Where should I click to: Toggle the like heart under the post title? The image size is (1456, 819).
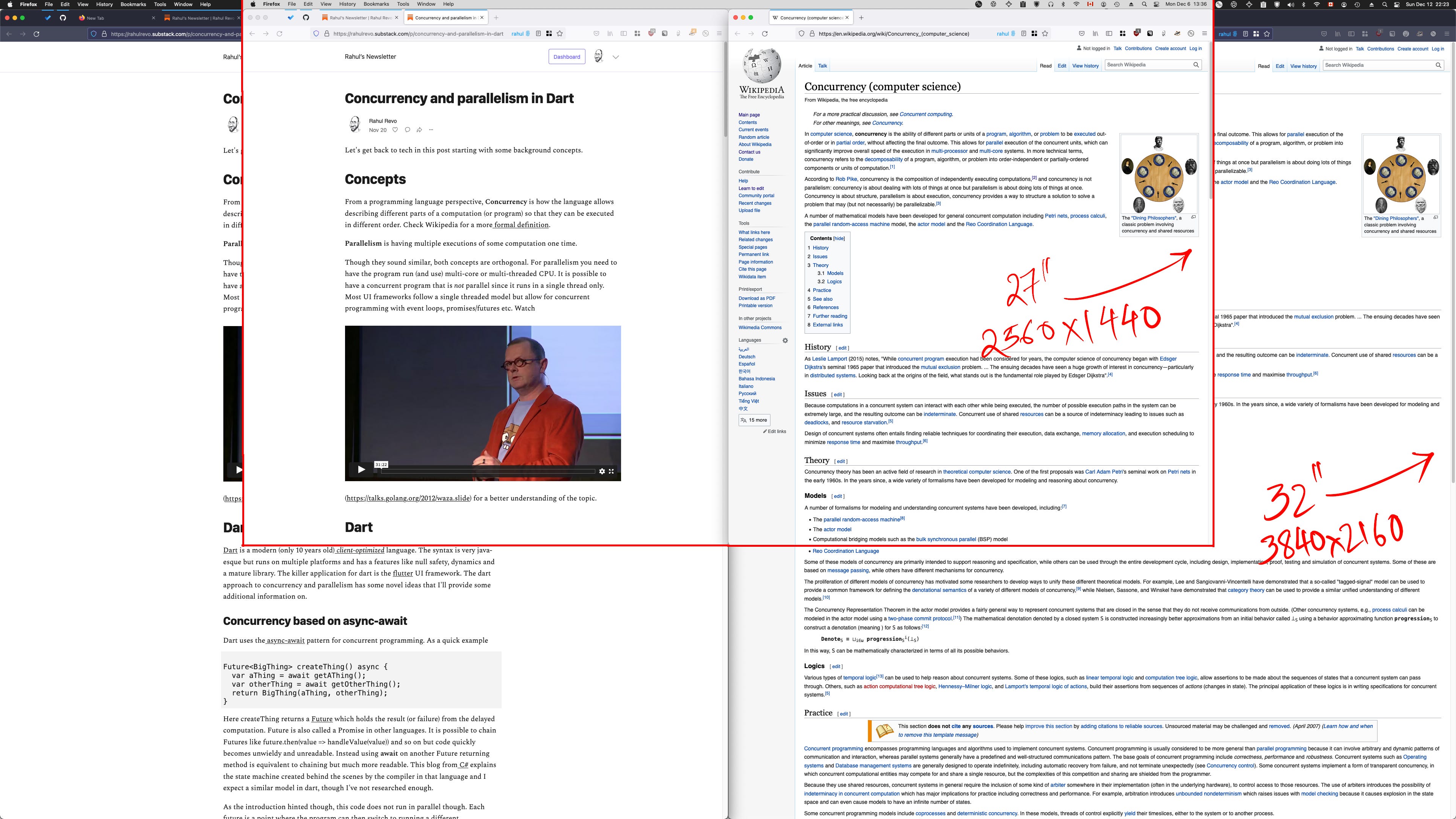pos(394,130)
